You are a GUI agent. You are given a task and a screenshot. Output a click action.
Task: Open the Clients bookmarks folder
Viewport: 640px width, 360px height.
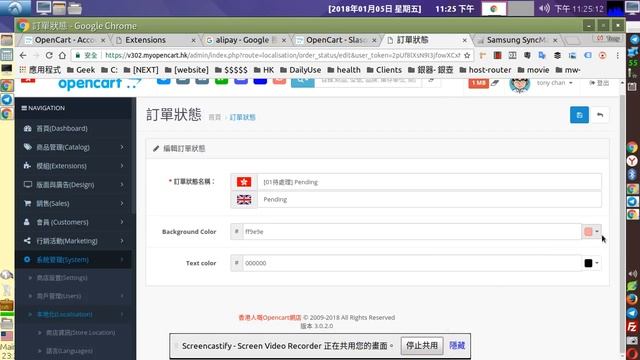tap(384, 70)
